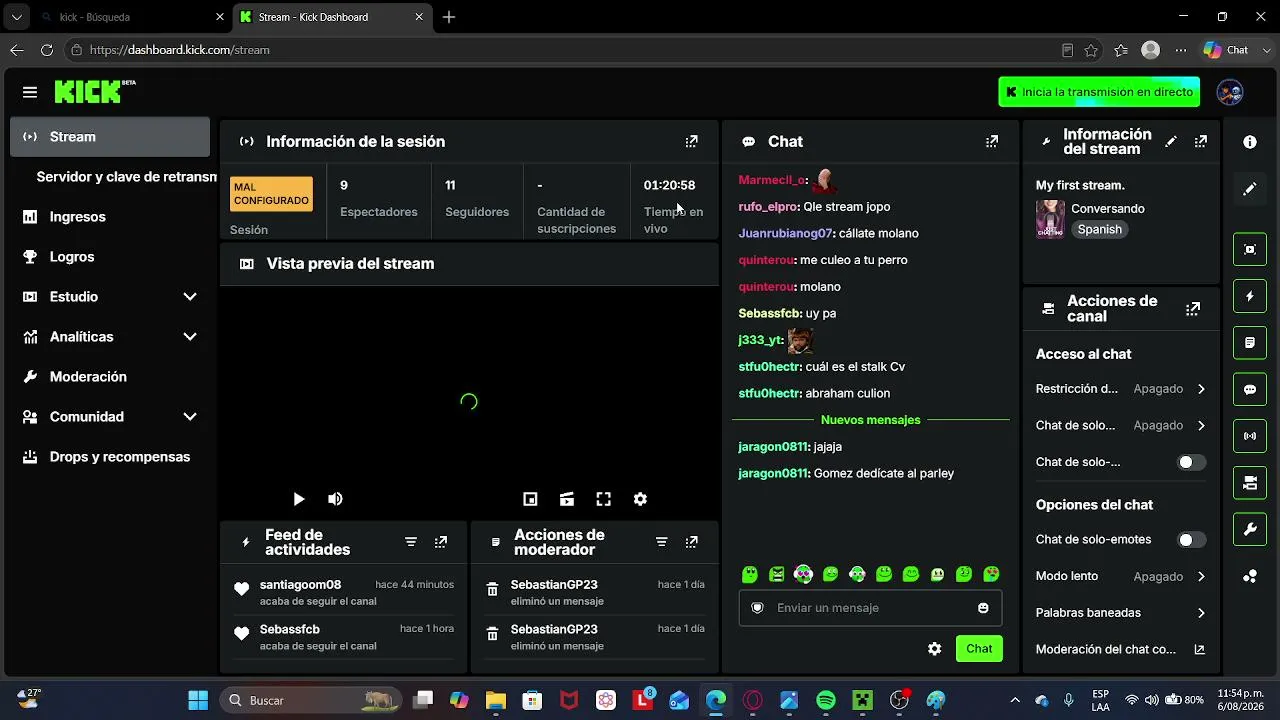This screenshot has height=720, width=1280.
Task: Show hidden system tray icons
Action: click(1015, 700)
